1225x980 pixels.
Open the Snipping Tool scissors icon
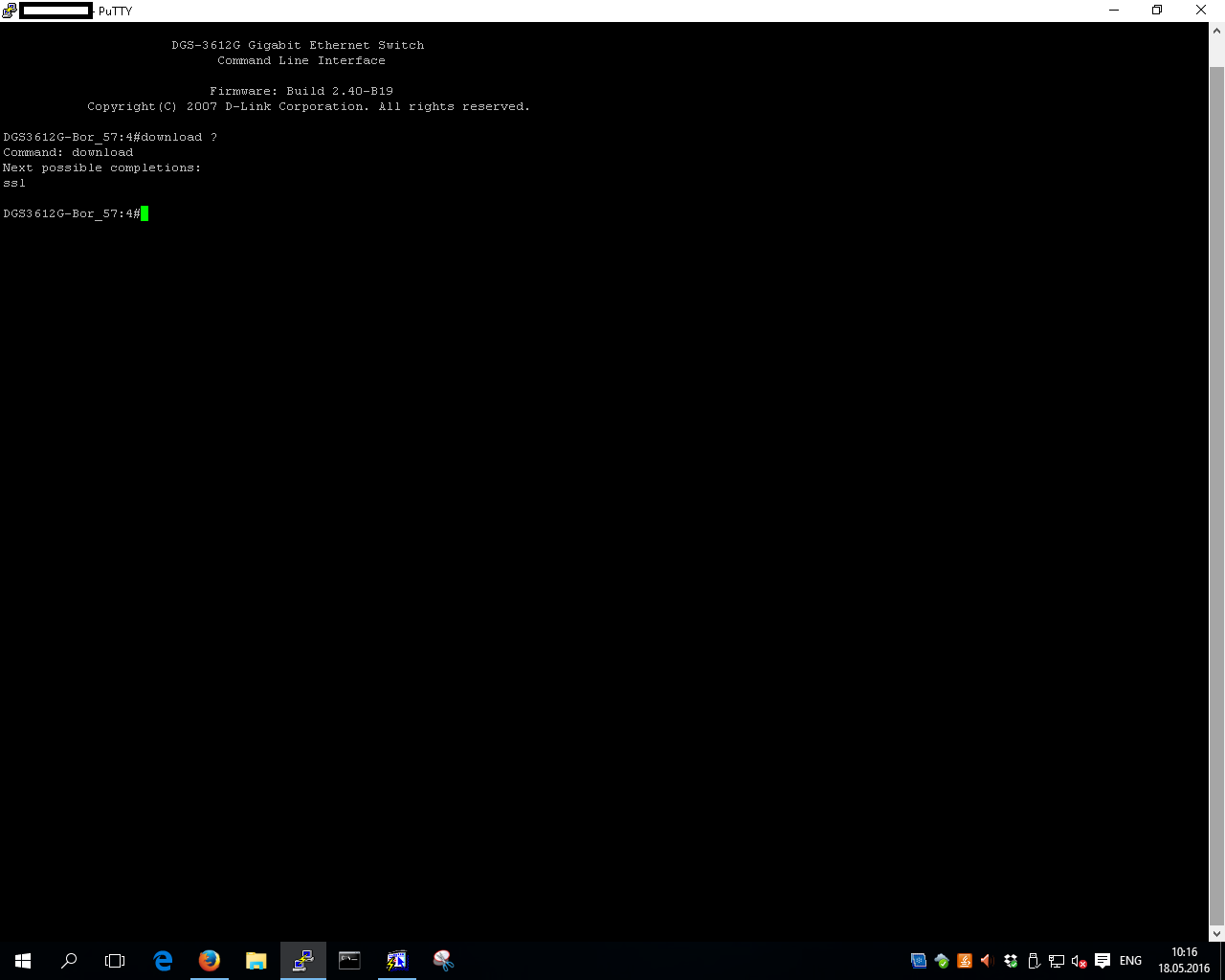pos(443,961)
